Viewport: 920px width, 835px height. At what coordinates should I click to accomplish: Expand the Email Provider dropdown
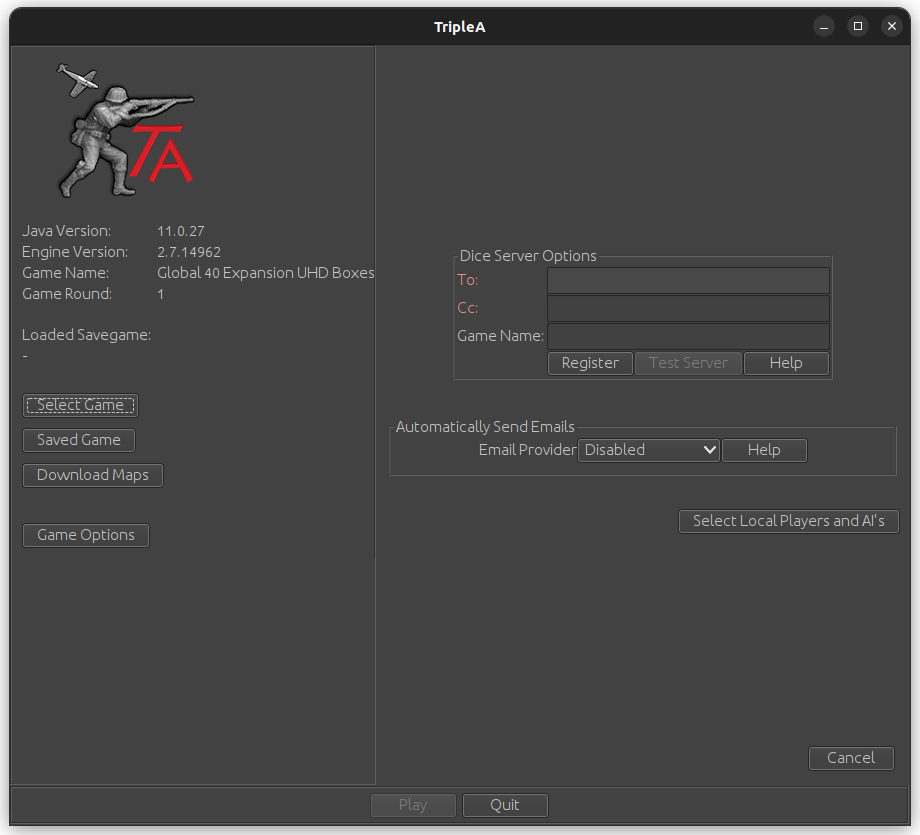[648, 450]
